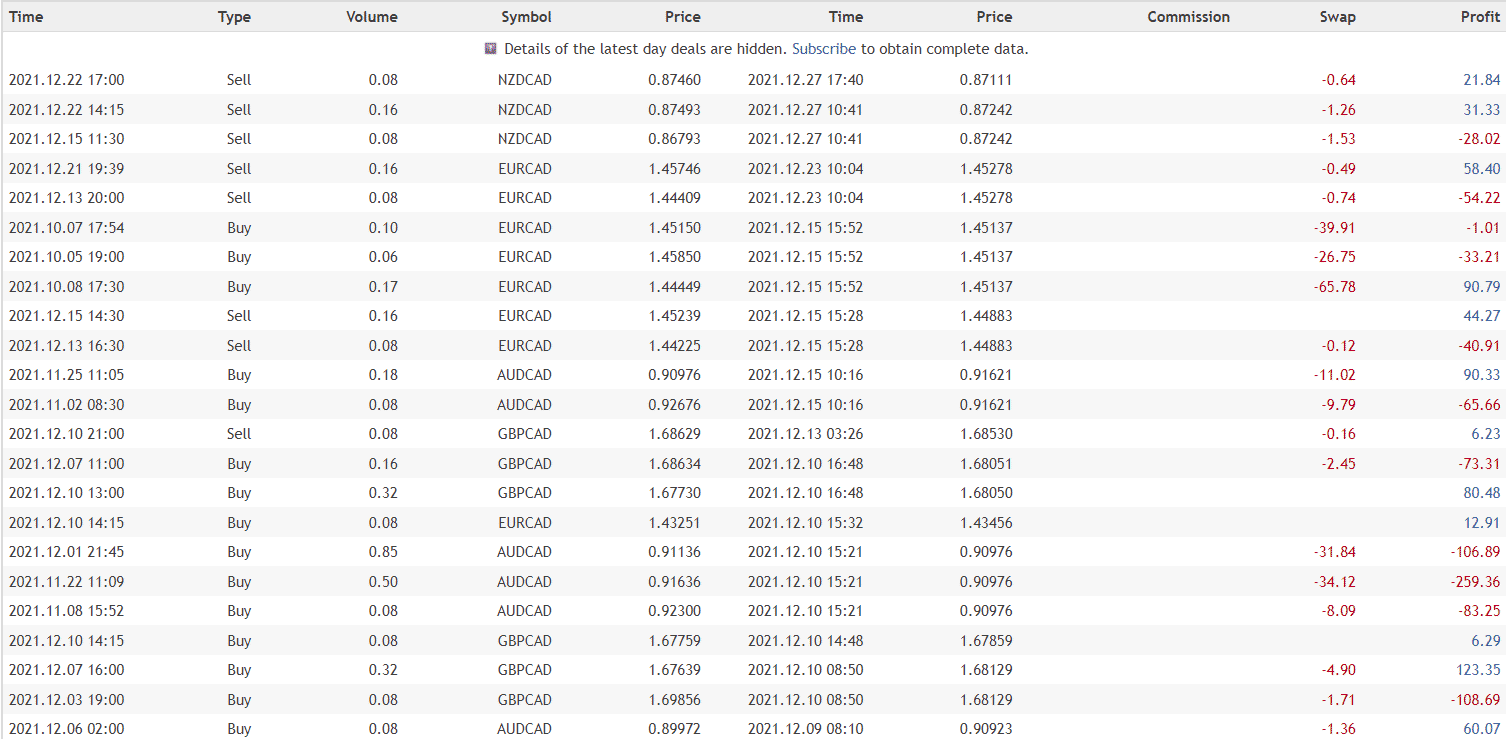Click the 0.85 volume cell
Screen dimensions: 1506x739
coord(383,552)
